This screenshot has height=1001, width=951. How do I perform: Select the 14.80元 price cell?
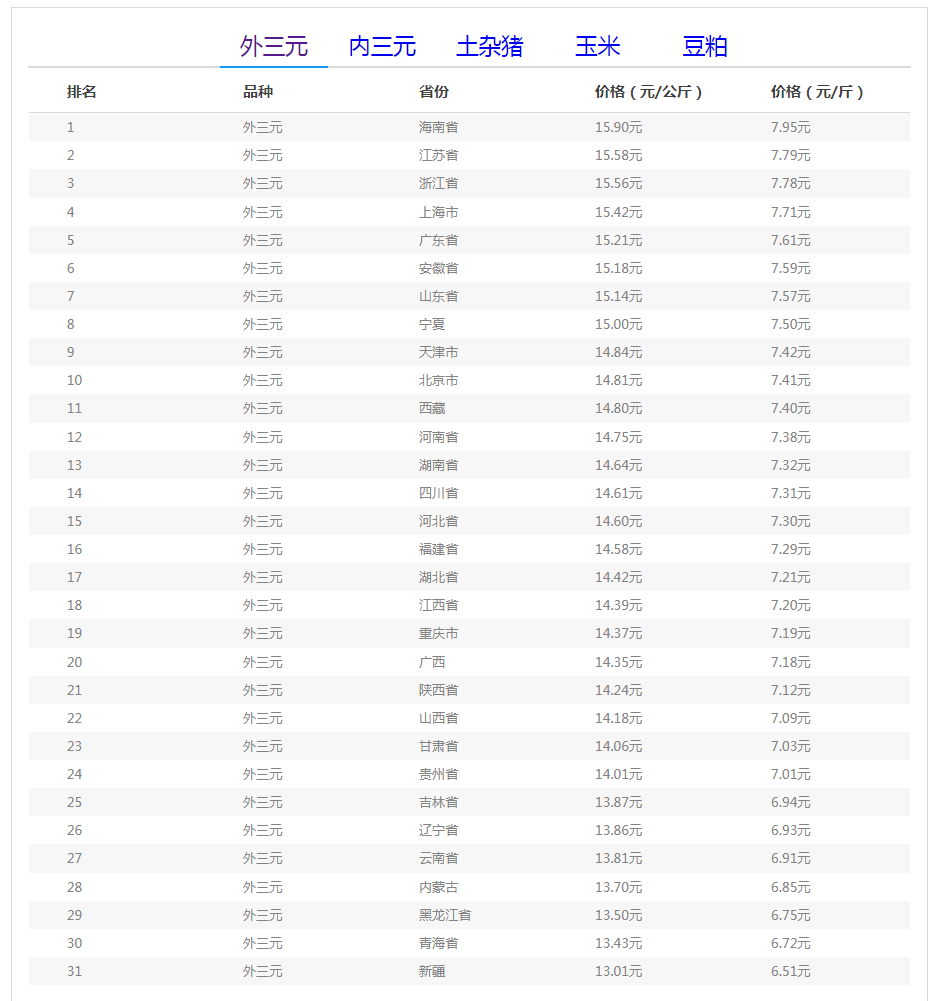[x=618, y=409]
